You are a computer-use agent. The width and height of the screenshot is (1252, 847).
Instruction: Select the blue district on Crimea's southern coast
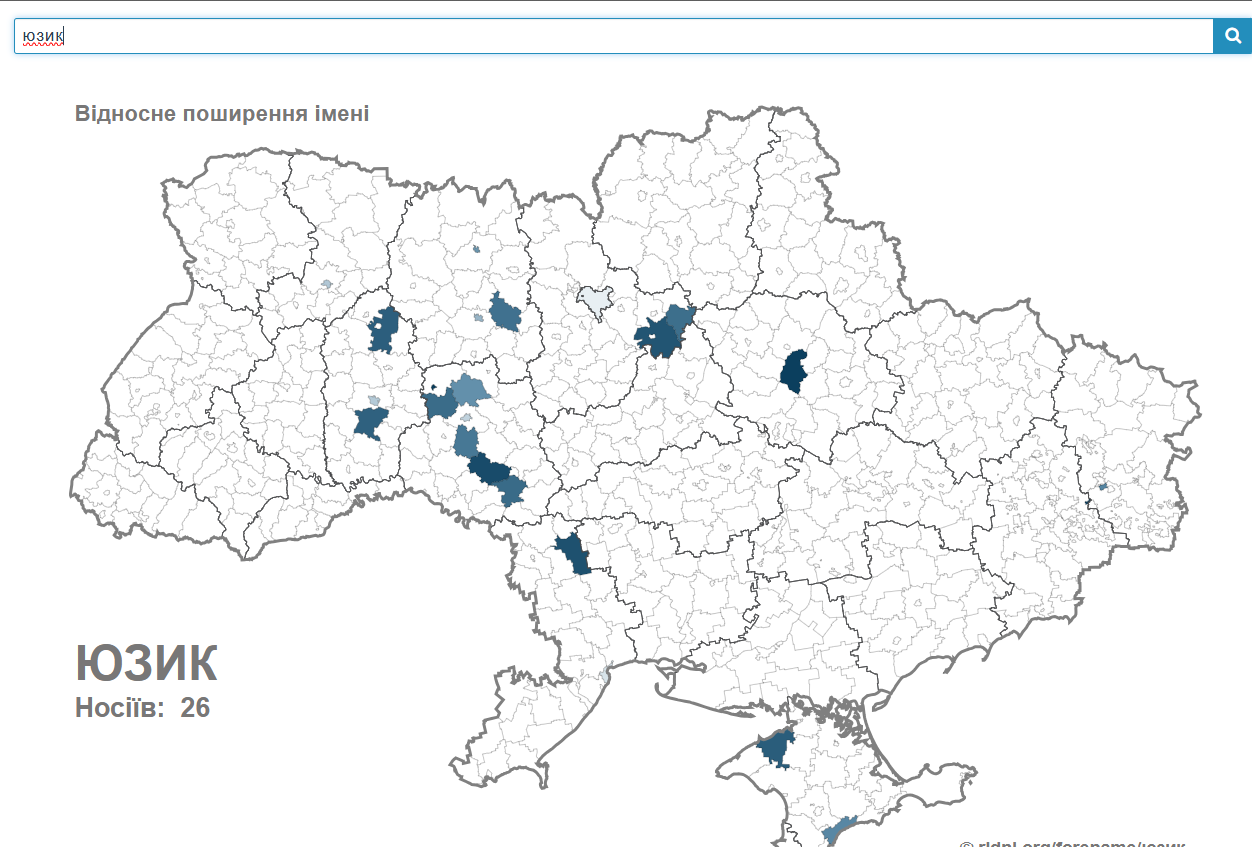point(837,829)
